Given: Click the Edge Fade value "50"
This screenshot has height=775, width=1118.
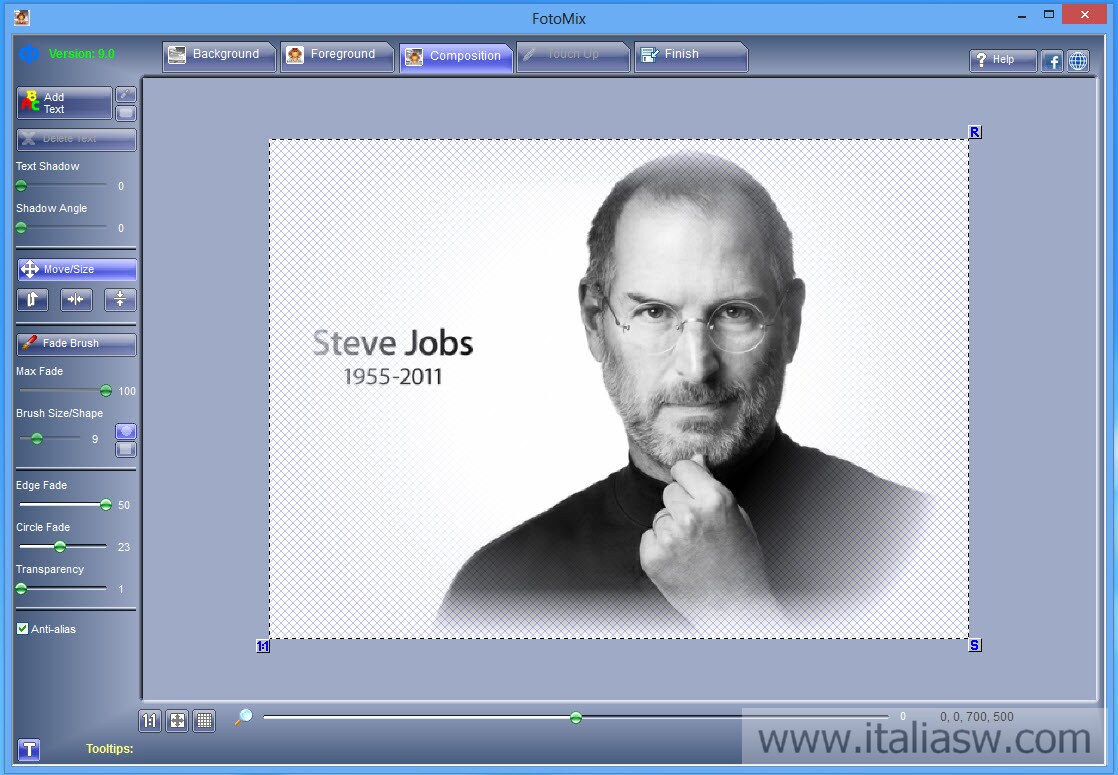Looking at the screenshot, I should 124,505.
